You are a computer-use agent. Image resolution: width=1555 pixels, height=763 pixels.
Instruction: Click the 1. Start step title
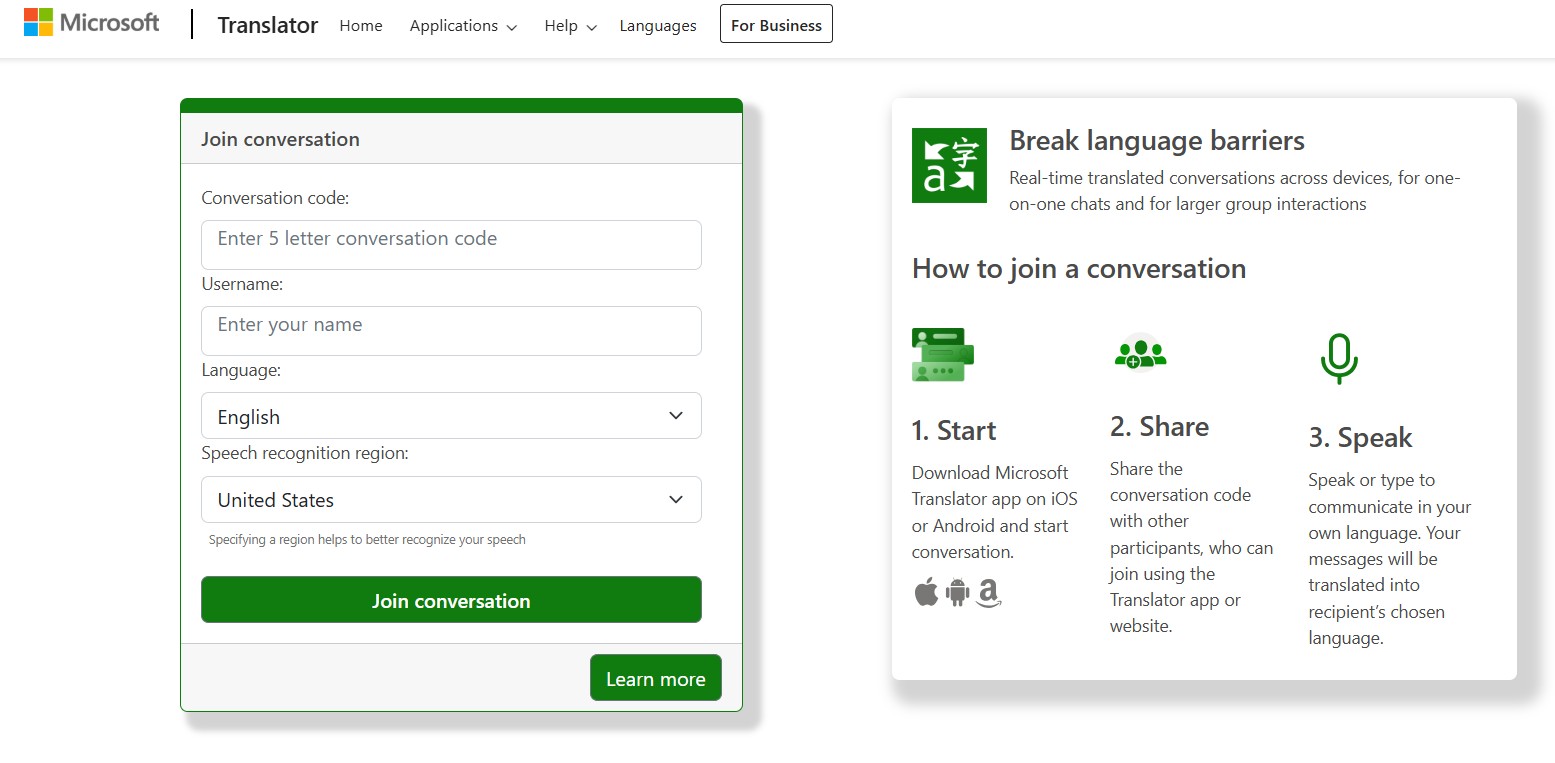954,431
